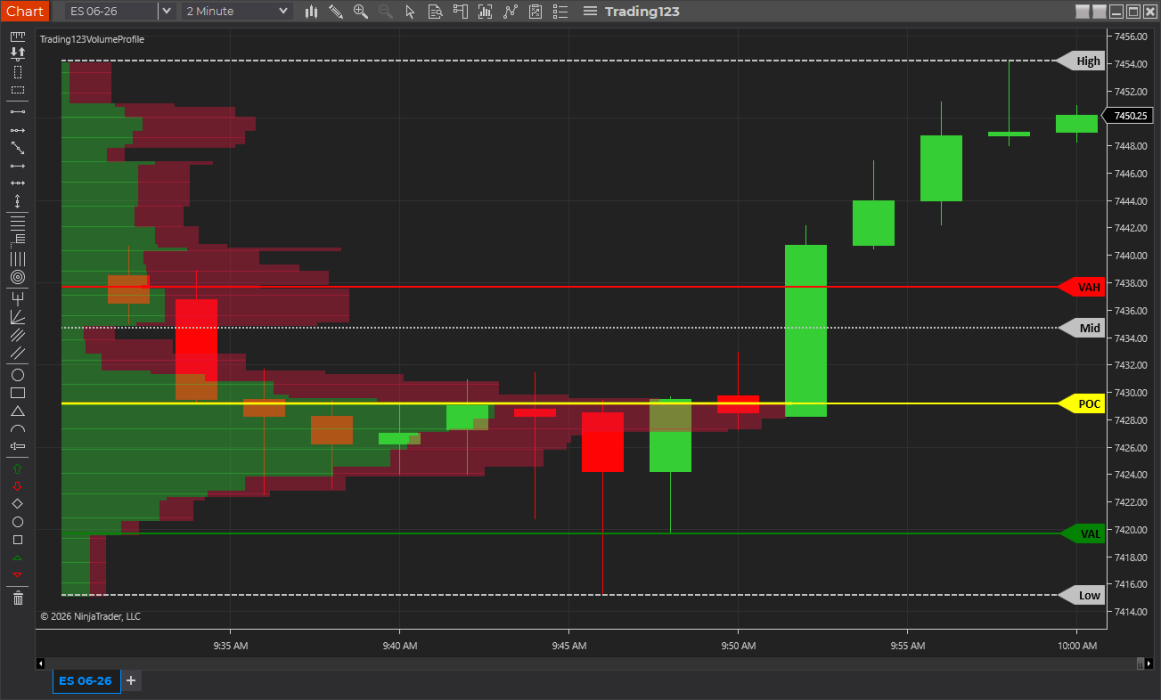Click the Zoom Out magnifier
The image size is (1161, 700).
click(x=385, y=11)
